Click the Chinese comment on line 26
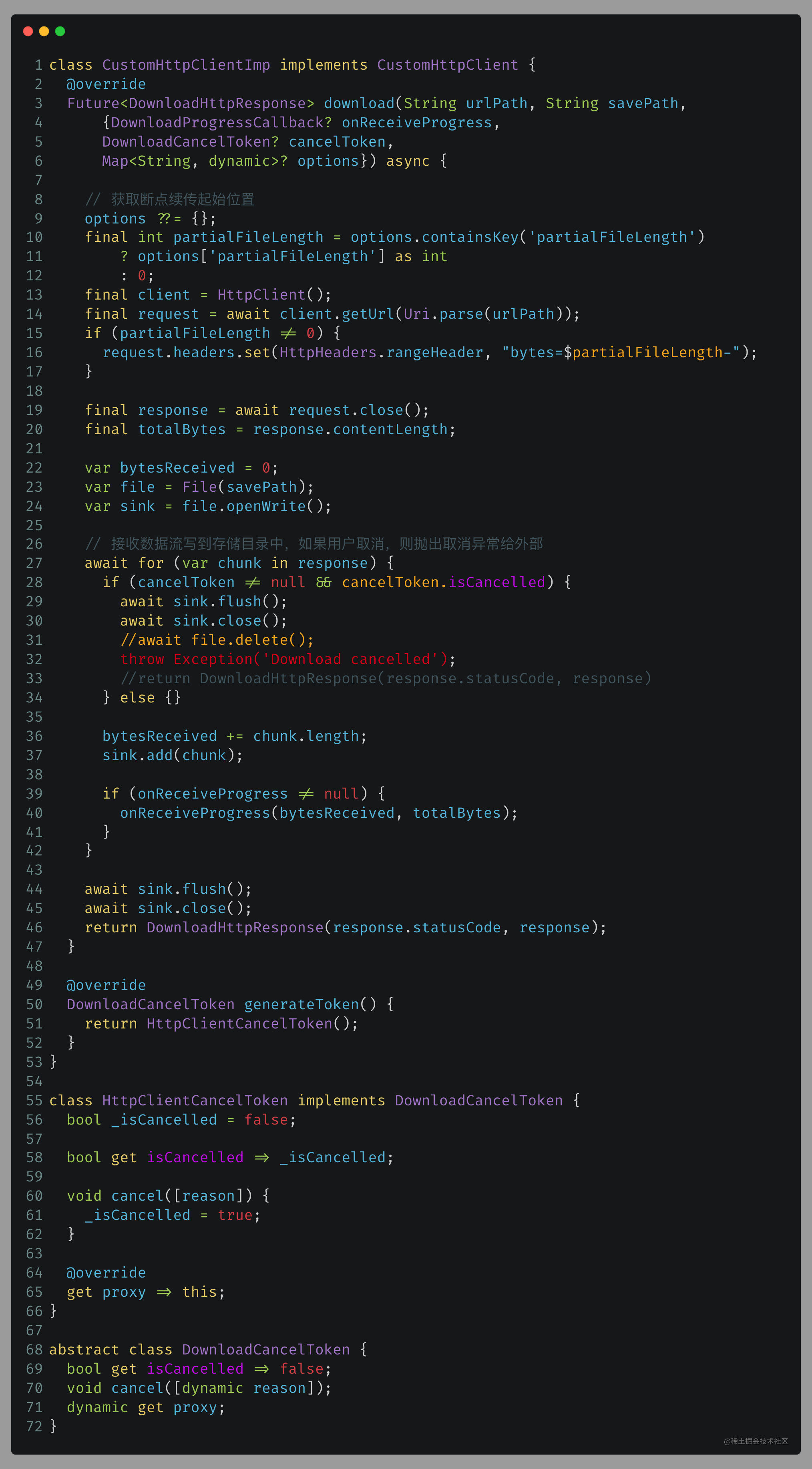Screen dimensions: 812x1469 pos(314,543)
